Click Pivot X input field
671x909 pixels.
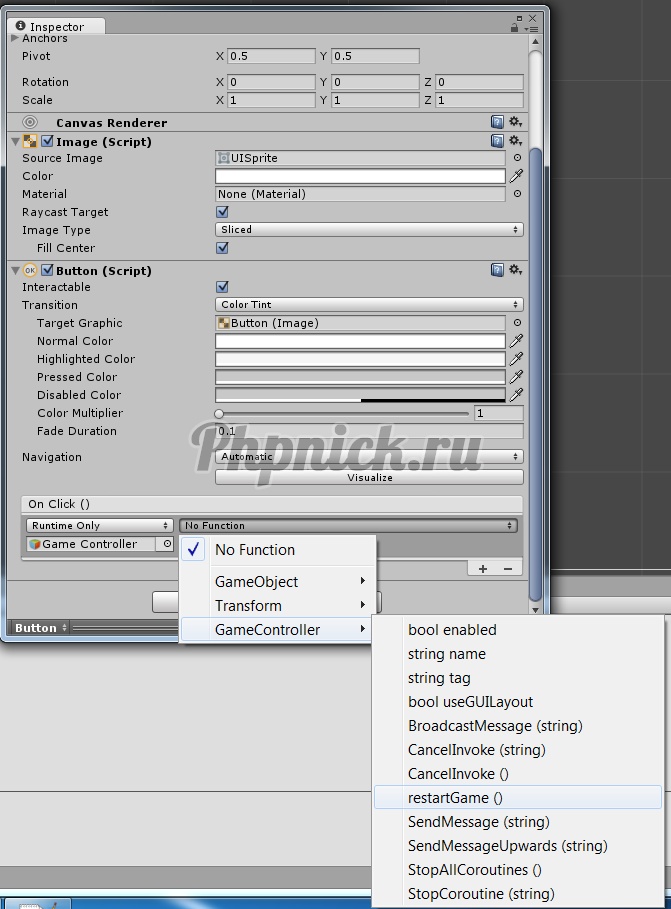271,56
